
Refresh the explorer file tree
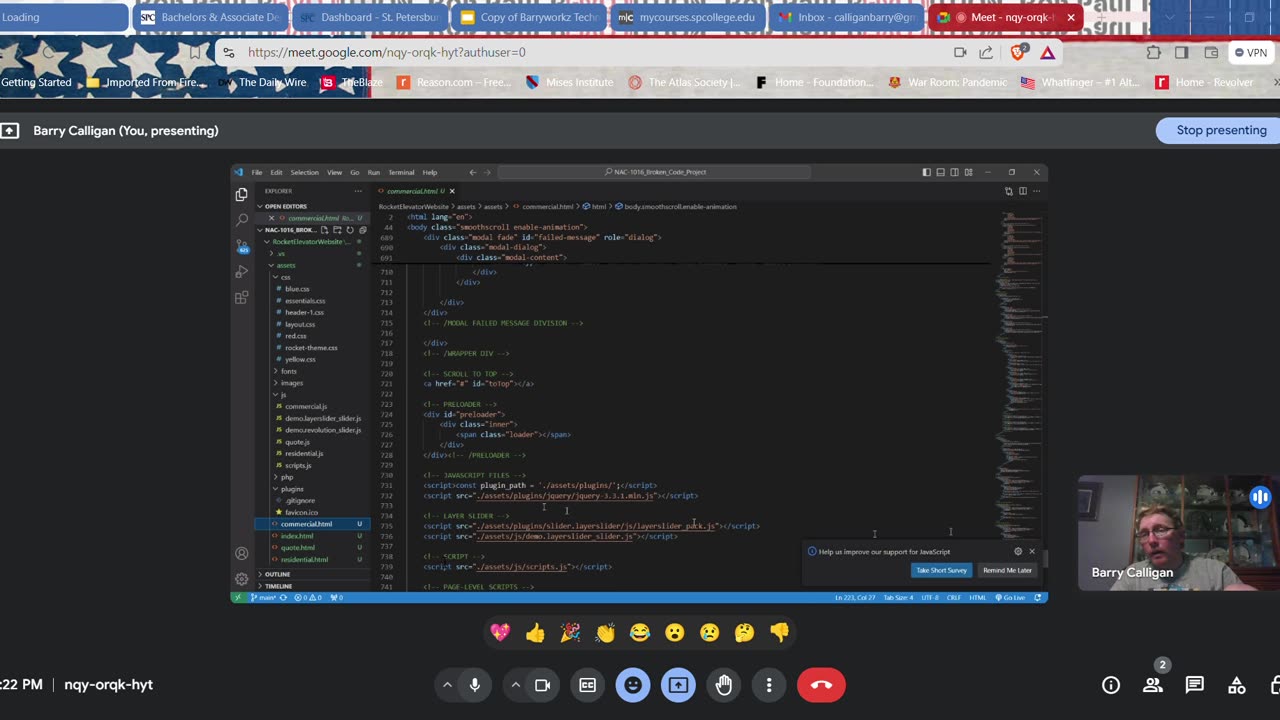click(x=349, y=230)
